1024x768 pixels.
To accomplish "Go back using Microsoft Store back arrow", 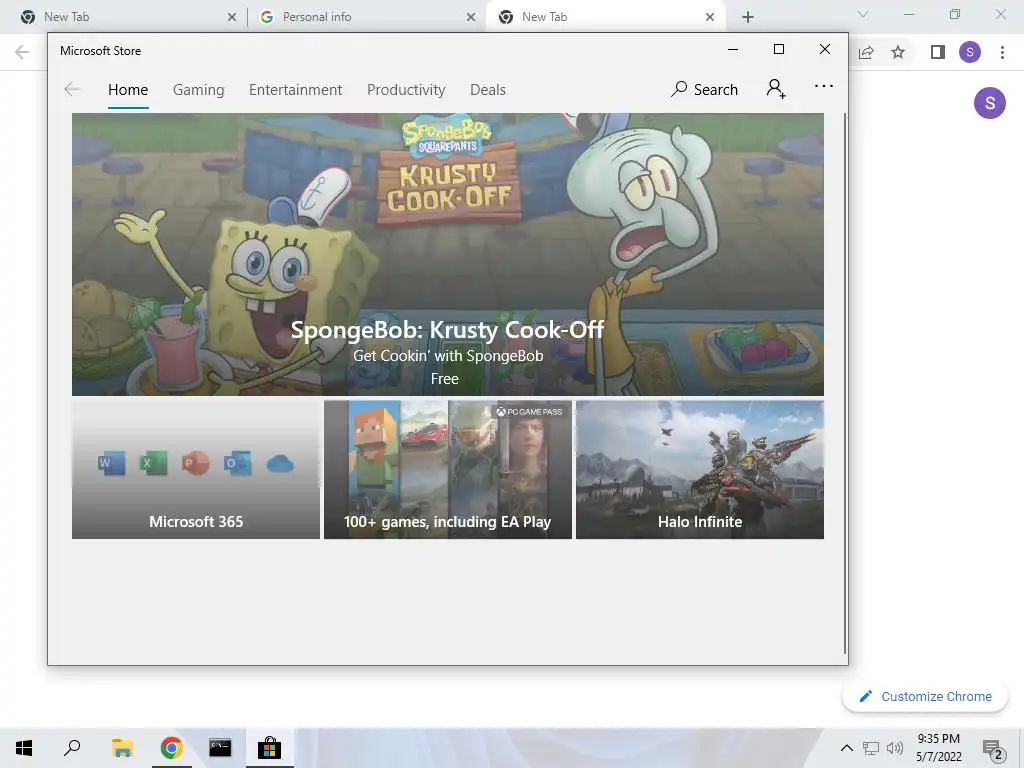I will pyautogui.click(x=72, y=89).
